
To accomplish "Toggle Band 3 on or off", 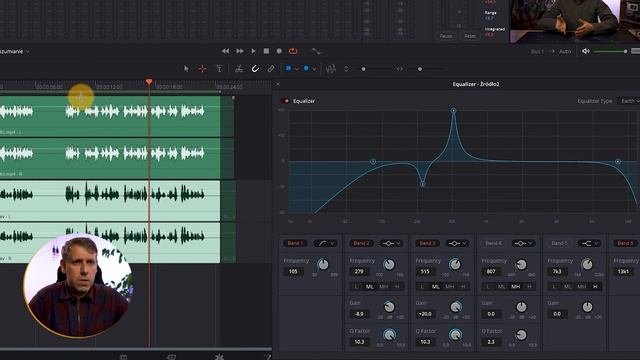I will click(427, 243).
